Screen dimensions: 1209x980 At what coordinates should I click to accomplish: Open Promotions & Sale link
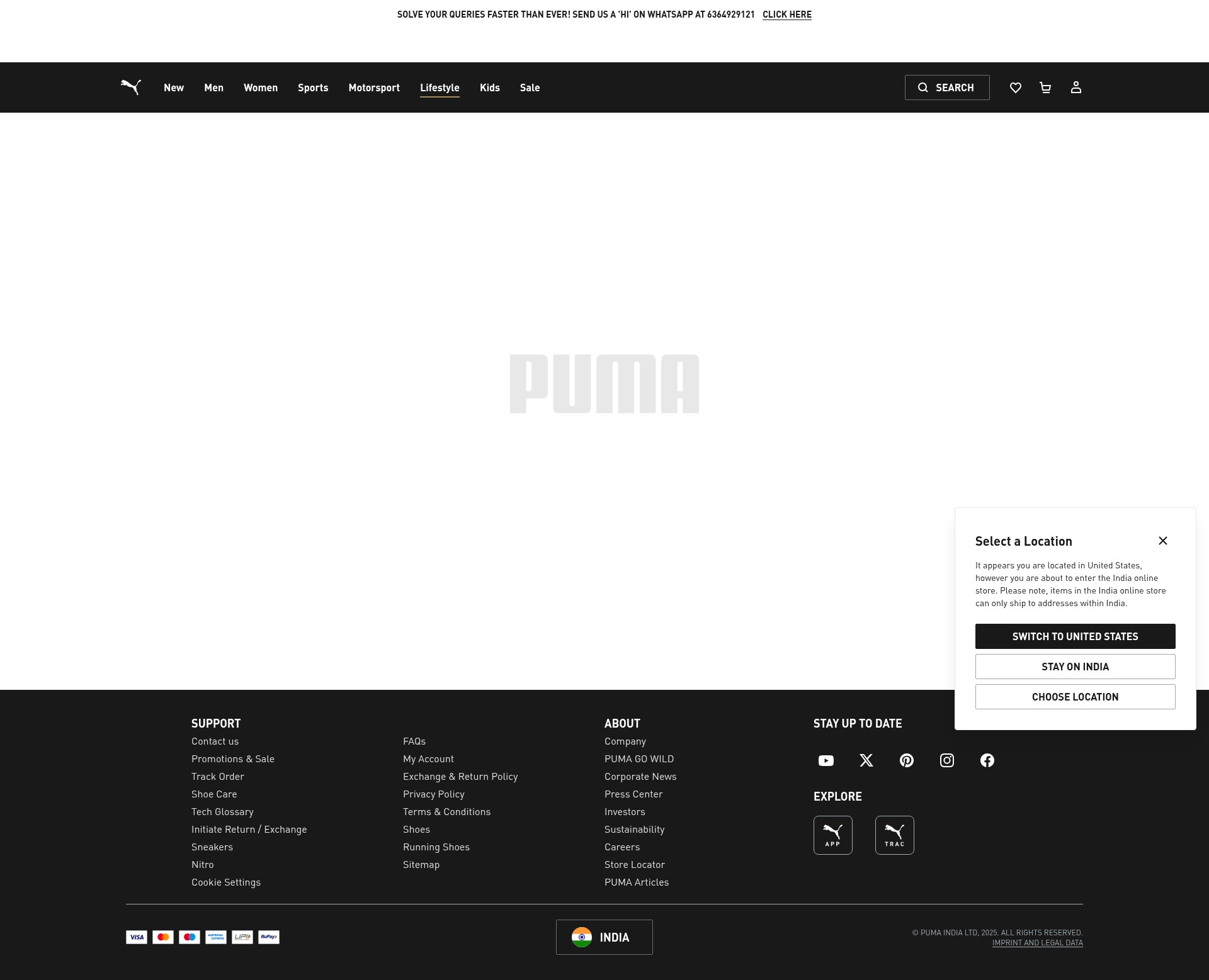pyautogui.click(x=233, y=759)
